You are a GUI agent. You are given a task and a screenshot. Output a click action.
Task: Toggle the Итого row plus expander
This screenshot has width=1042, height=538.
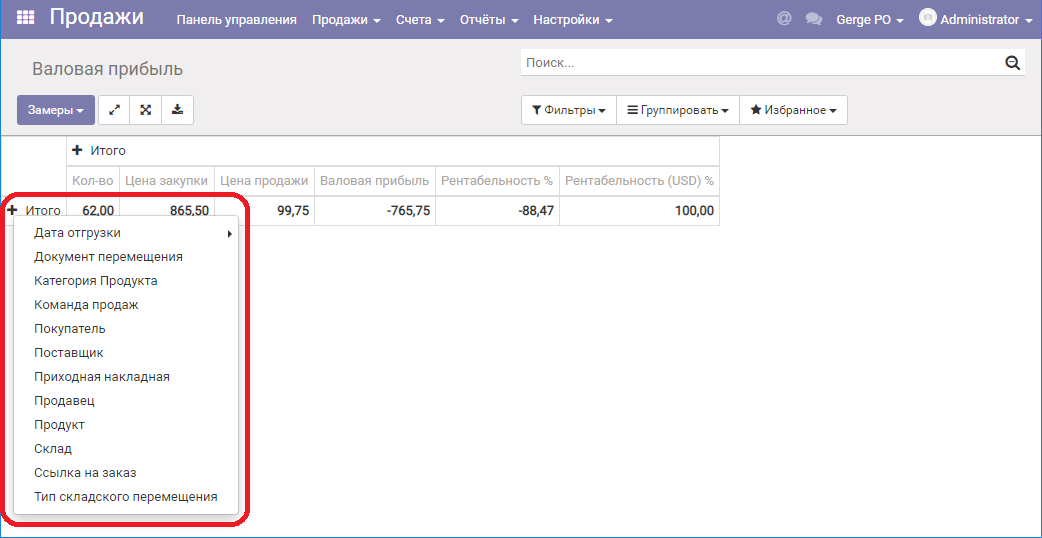click(12, 210)
